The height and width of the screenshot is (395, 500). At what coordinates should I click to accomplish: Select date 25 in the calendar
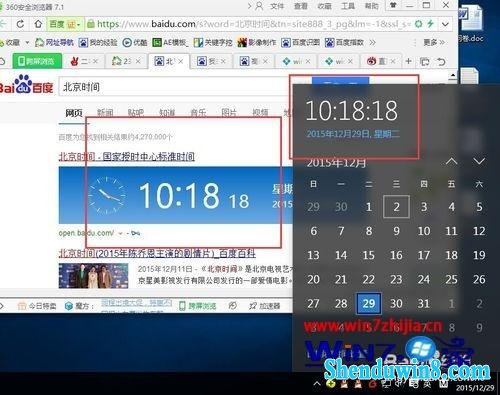coord(451,279)
